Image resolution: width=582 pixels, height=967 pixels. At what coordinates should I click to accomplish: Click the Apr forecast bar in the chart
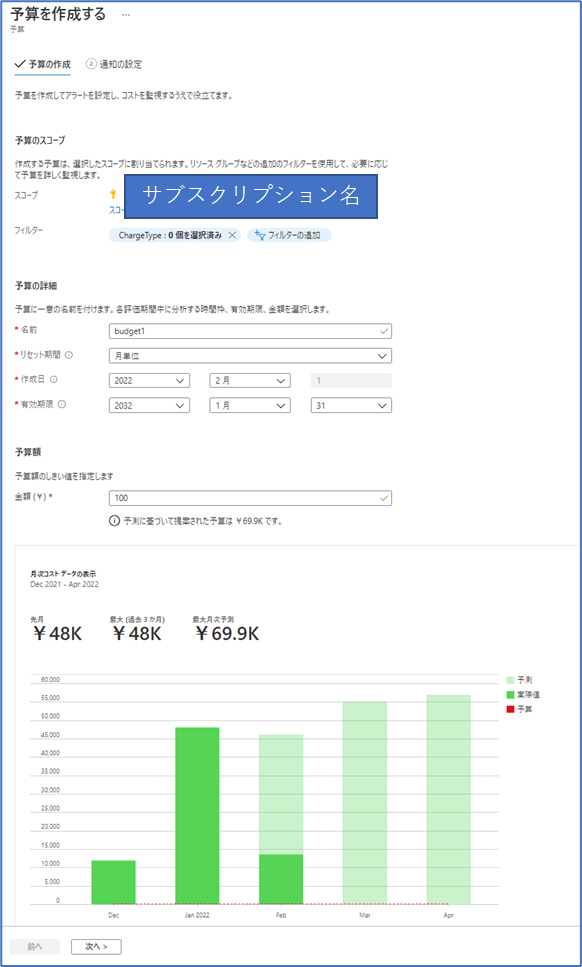[x=448, y=800]
